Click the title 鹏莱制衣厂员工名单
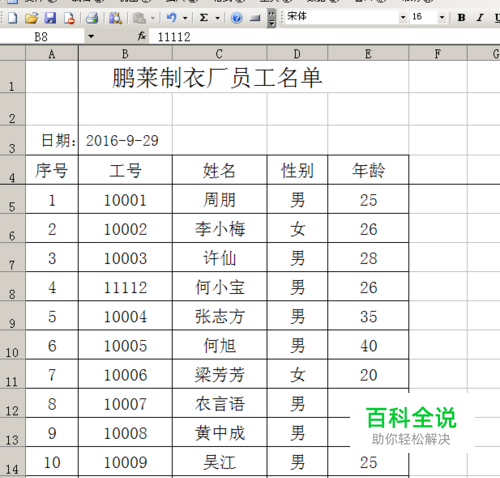Screen dimensions: 500x478 [x=217, y=78]
